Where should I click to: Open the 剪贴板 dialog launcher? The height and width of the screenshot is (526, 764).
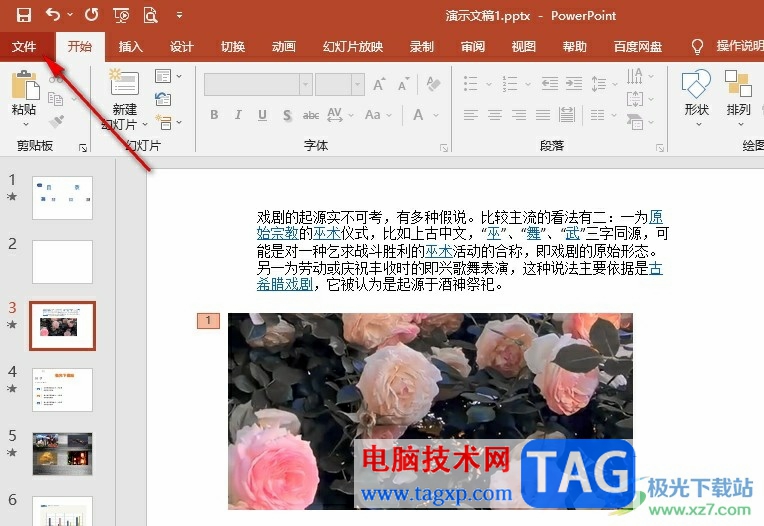pyautogui.click(x=83, y=148)
